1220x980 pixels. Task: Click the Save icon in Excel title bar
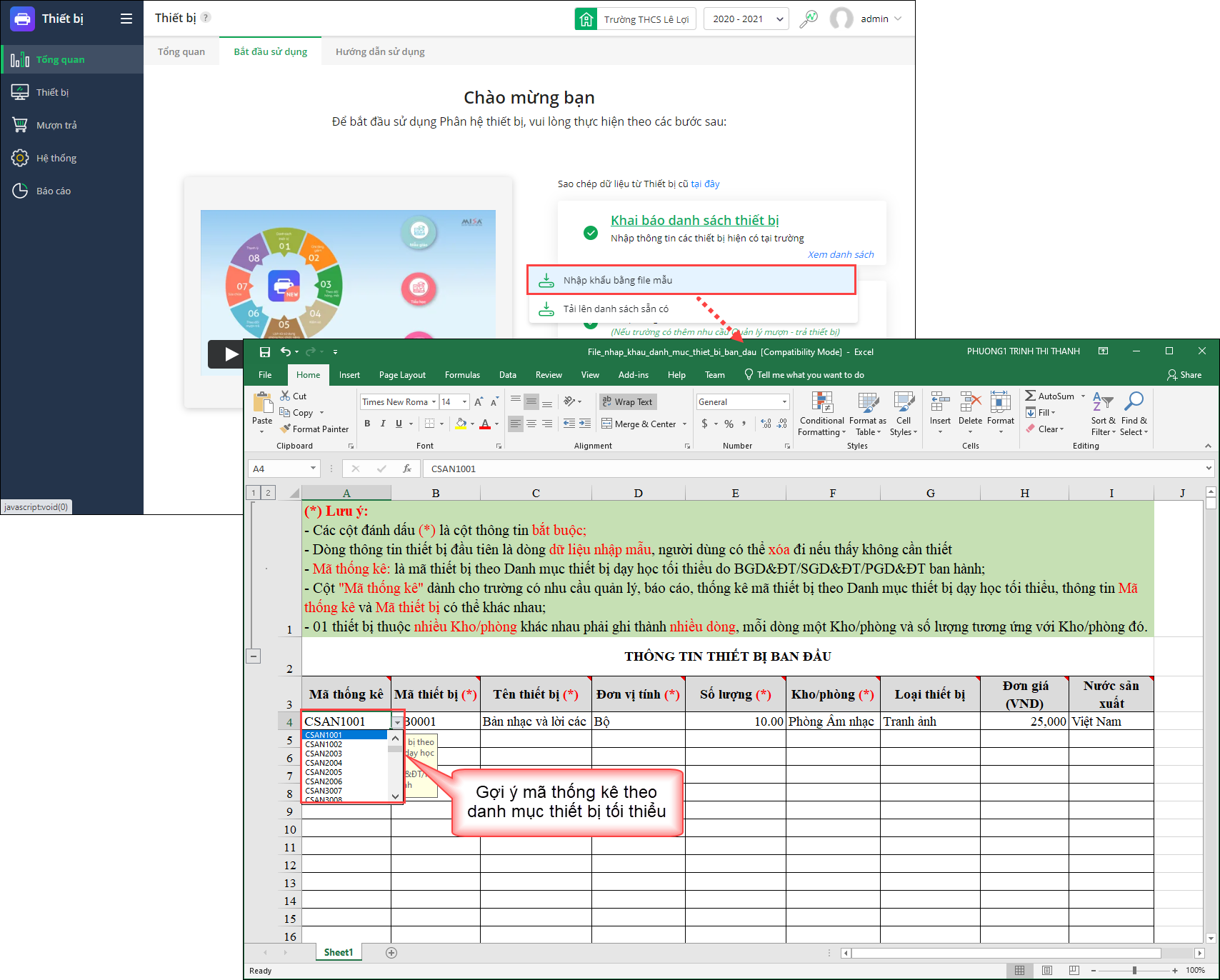tap(265, 352)
